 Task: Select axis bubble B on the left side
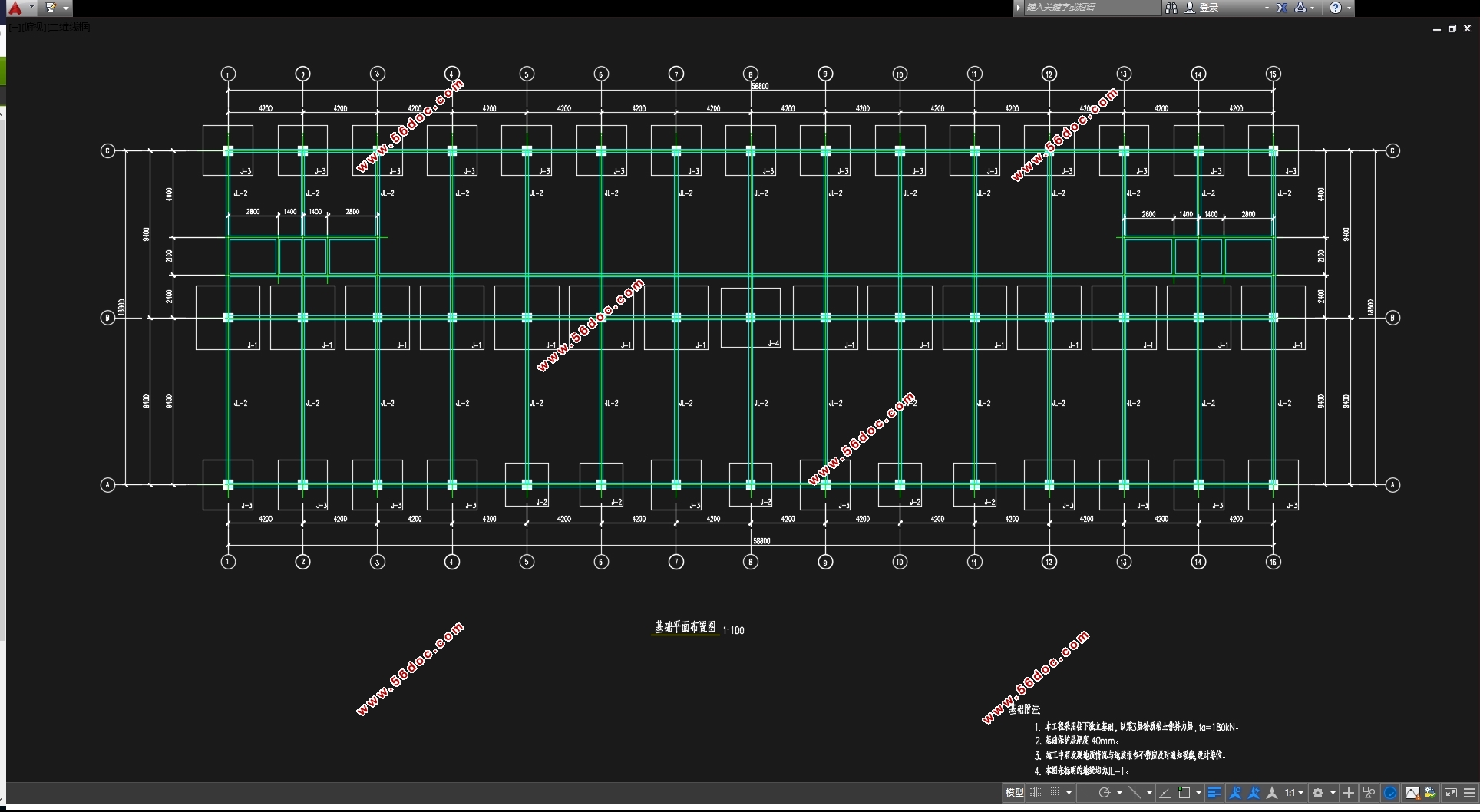[107, 318]
